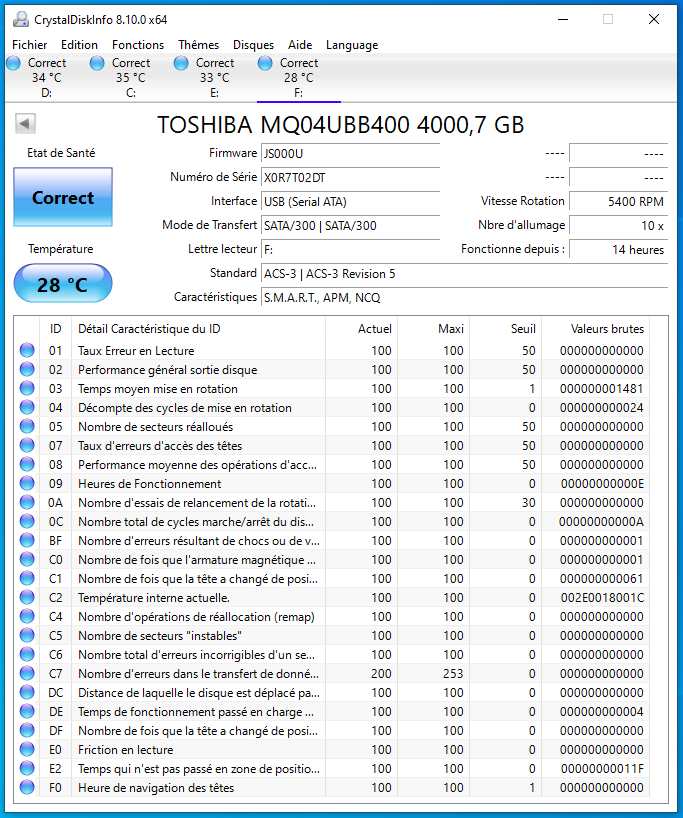Click status orb for attribute 09 row
683x818 pixels.
tap(27, 483)
